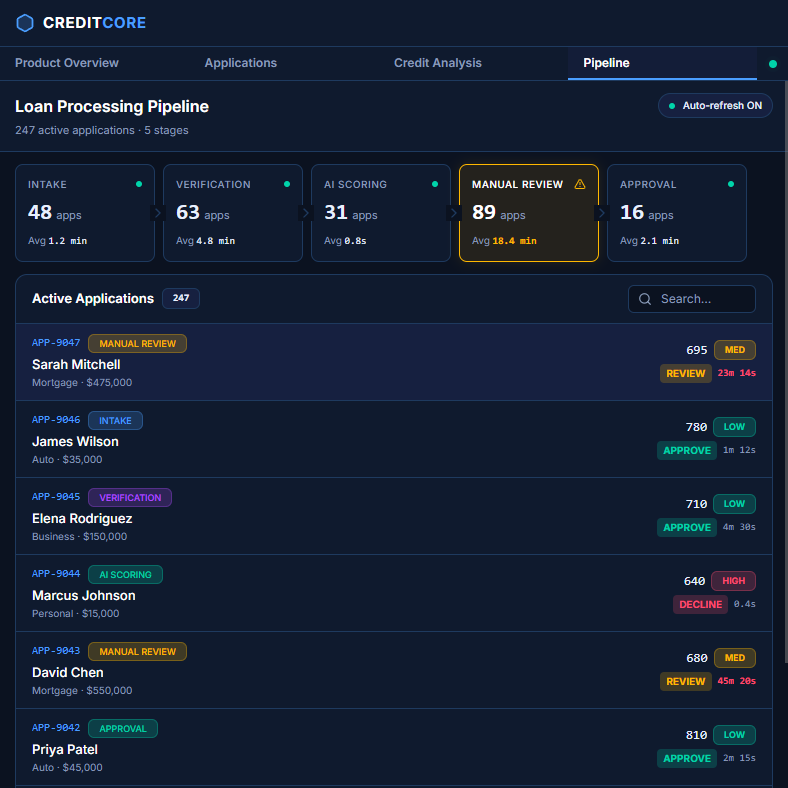Open the Product Overview tab
788x788 pixels.
pos(67,63)
